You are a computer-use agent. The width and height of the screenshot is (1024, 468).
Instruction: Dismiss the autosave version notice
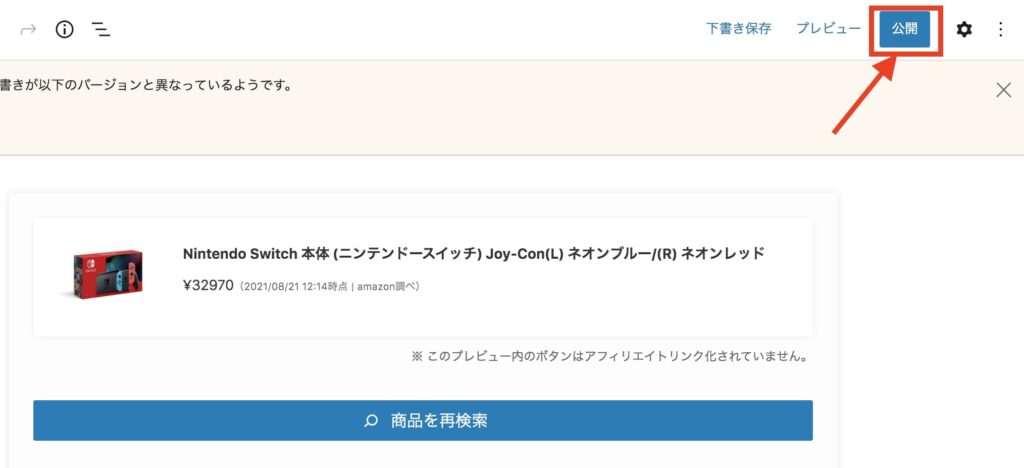[1003, 90]
